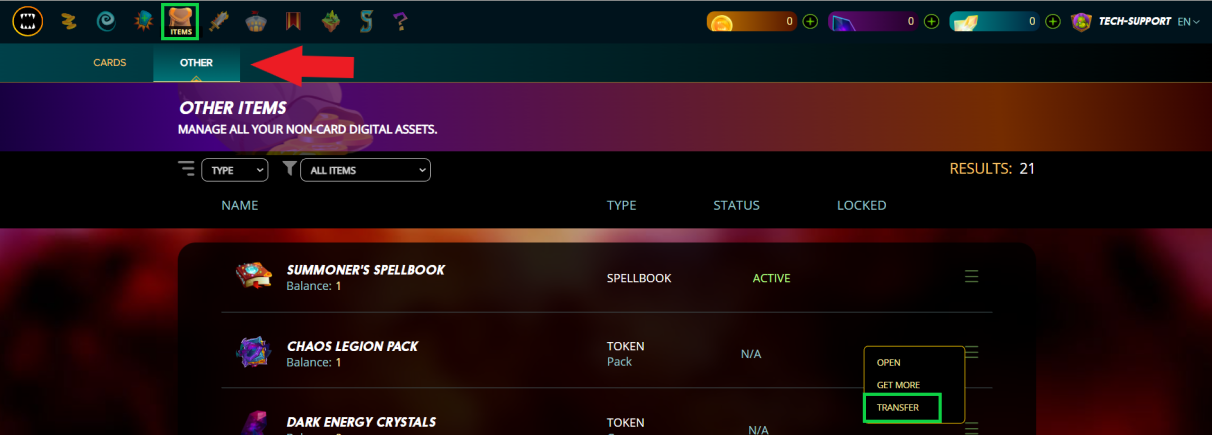Choose Open from the pack menu

pos(889,362)
